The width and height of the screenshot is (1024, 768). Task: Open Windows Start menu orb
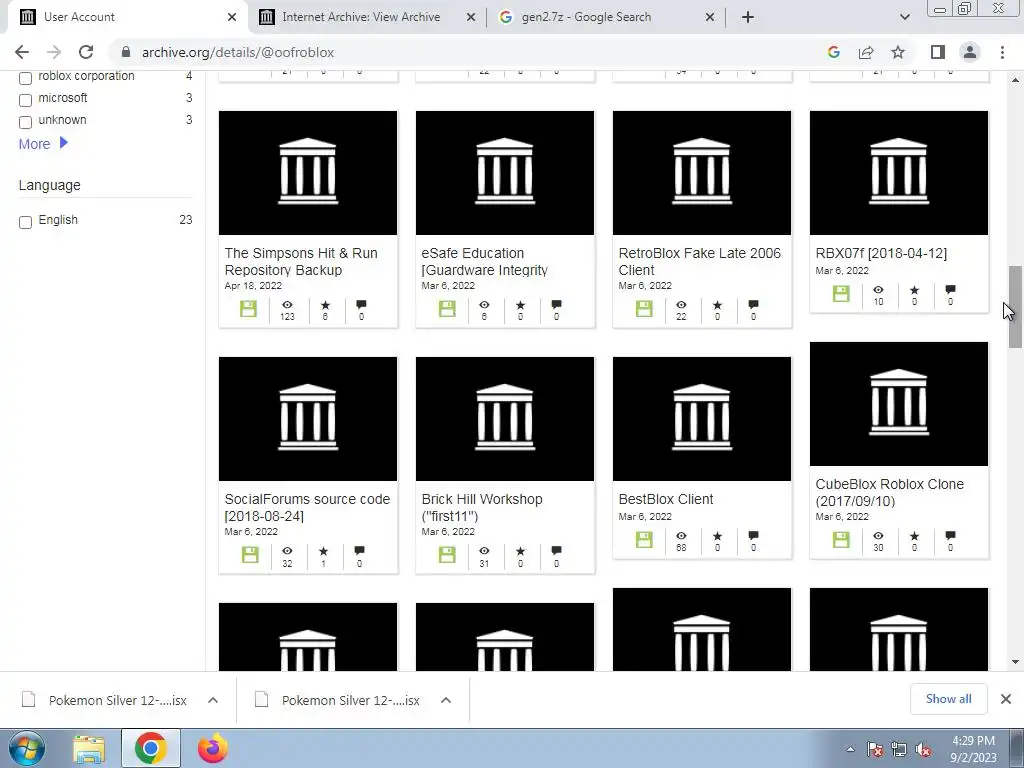pyautogui.click(x=27, y=748)
